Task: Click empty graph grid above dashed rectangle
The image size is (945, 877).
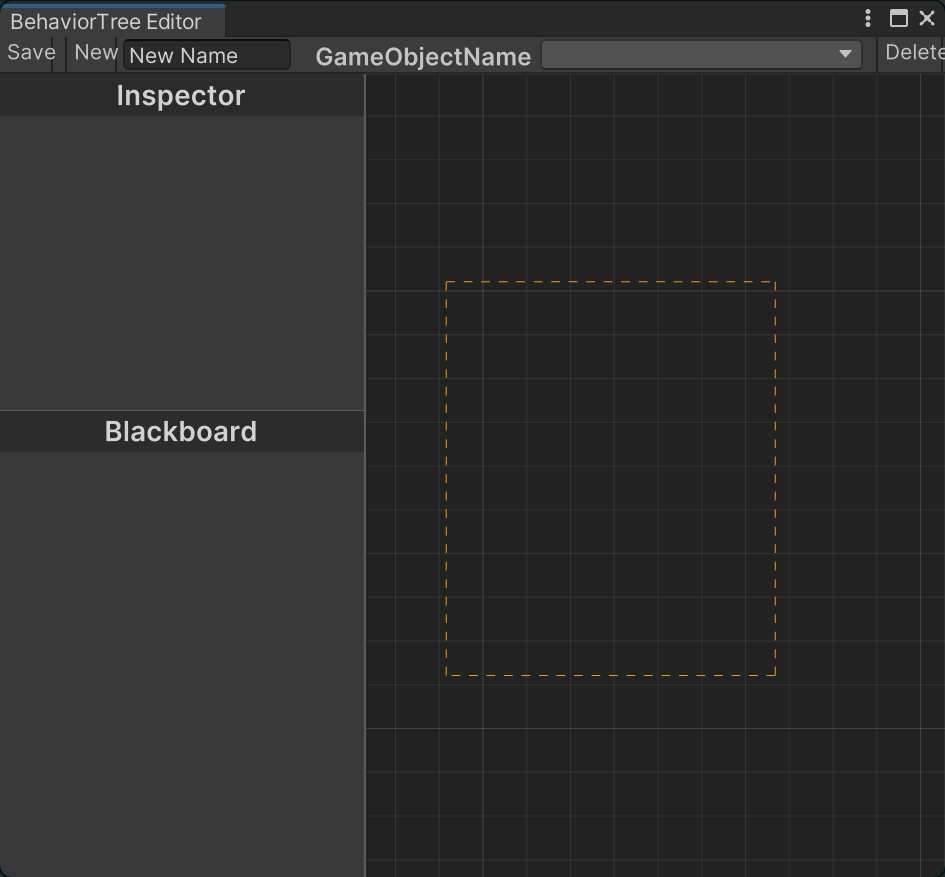Action: point(610,180)
